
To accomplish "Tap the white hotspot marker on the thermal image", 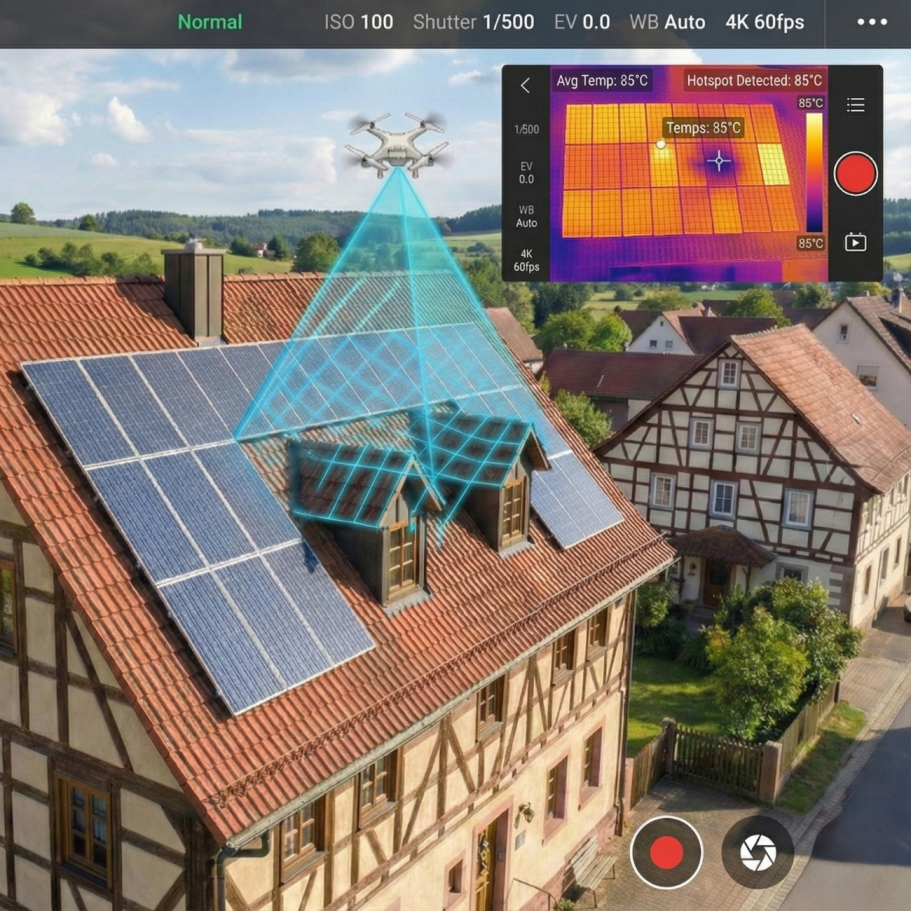I will [x=660, y=145].
